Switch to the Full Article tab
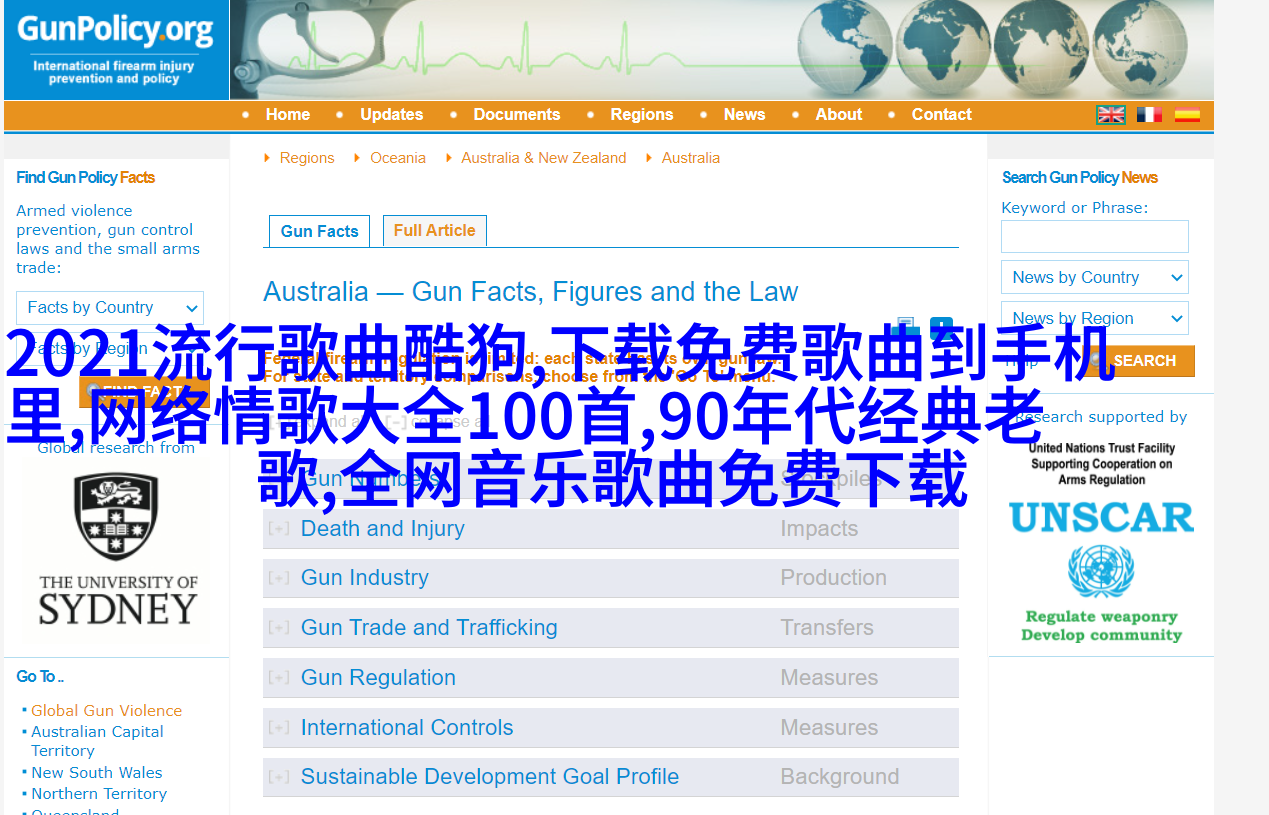 pos(435,230)
